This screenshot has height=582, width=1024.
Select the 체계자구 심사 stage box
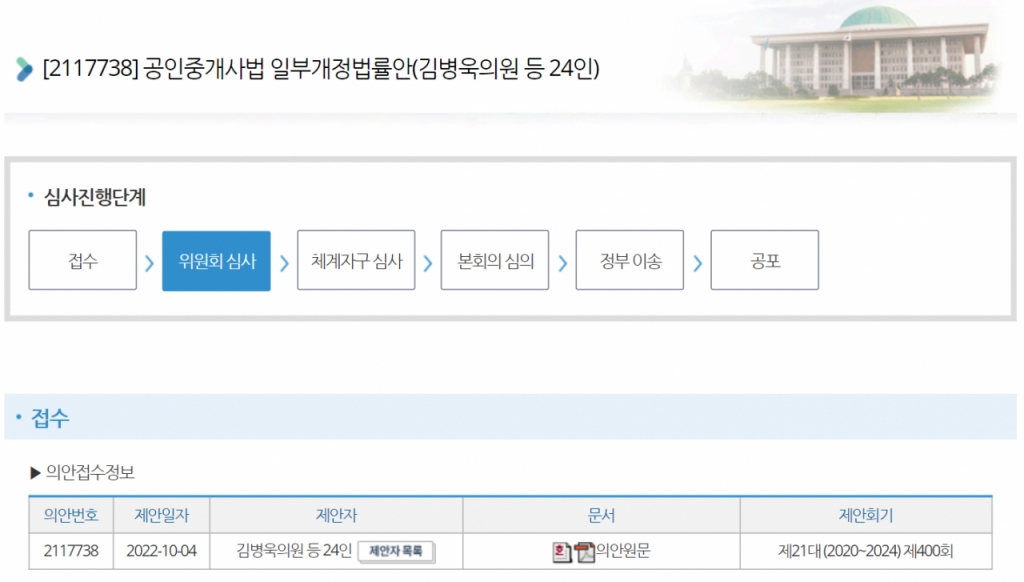tap(356, 261)
